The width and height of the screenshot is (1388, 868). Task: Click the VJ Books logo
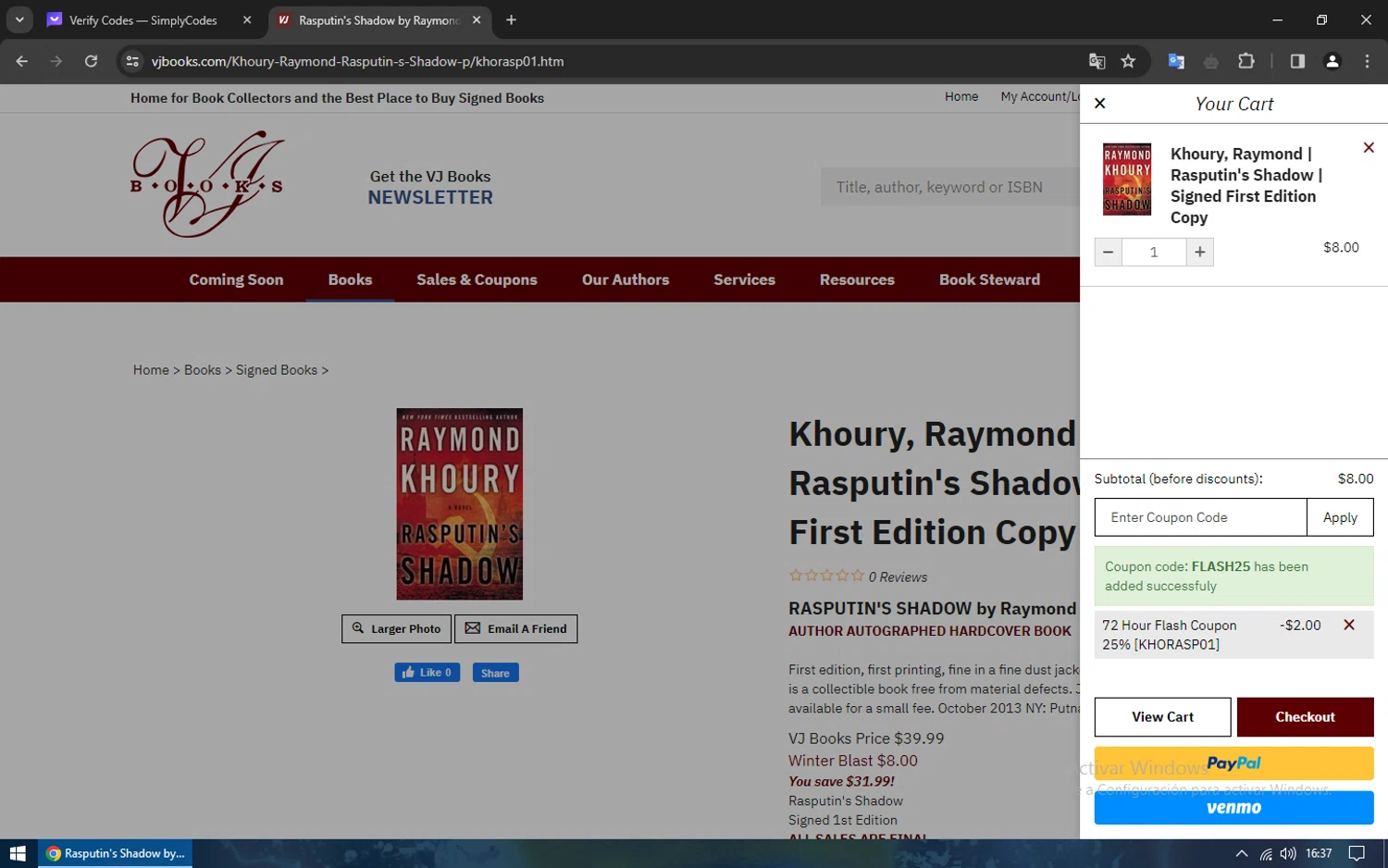(x=207, y=184)
